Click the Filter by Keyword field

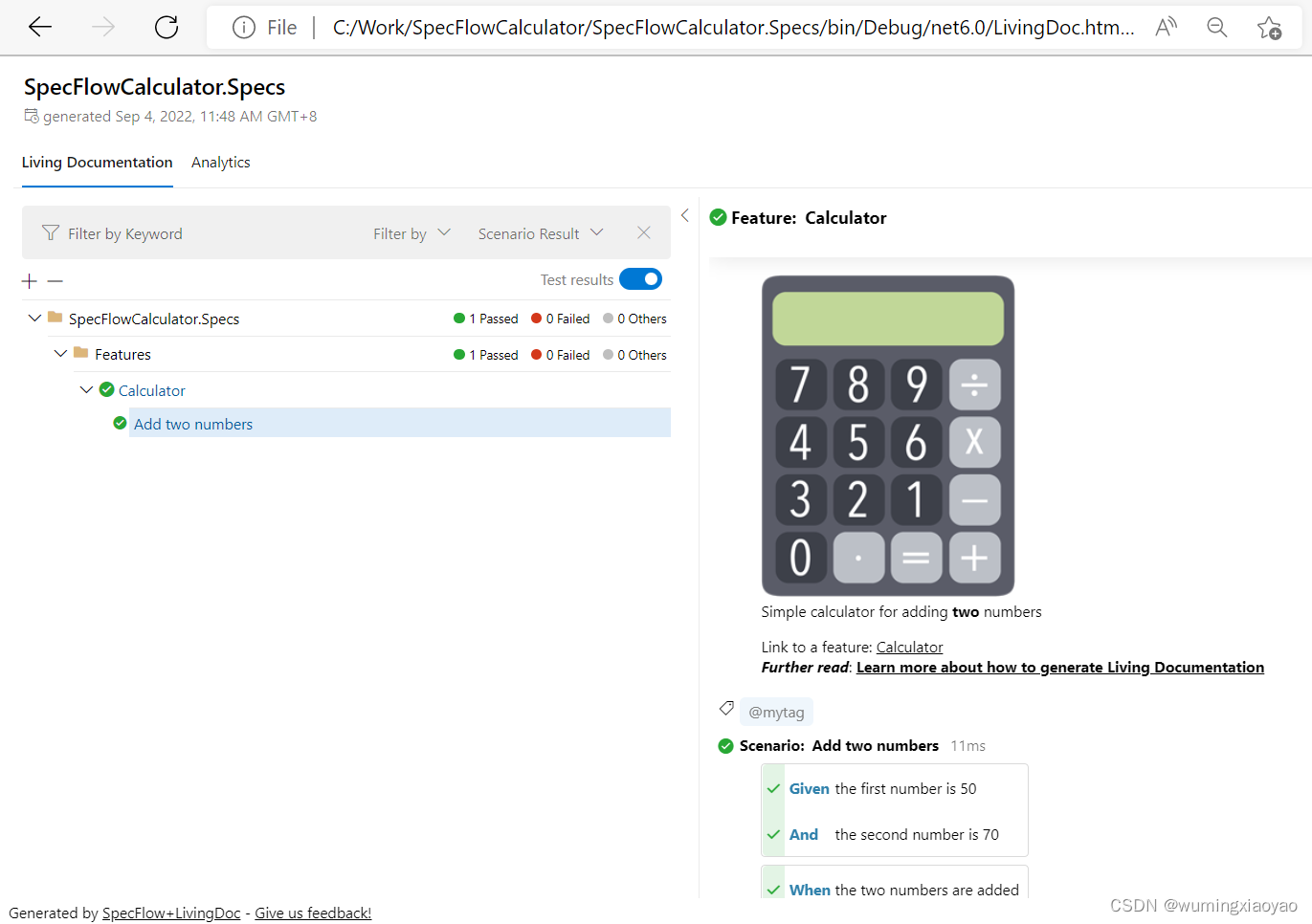[x=125, y=233]
